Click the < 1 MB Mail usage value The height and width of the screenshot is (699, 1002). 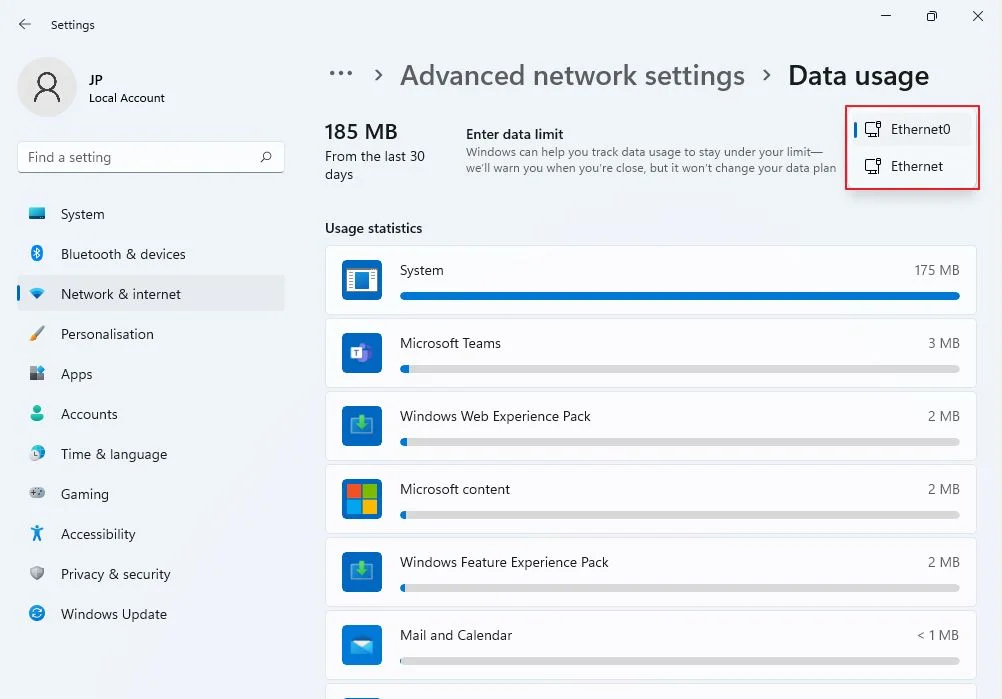coord(937,635)
